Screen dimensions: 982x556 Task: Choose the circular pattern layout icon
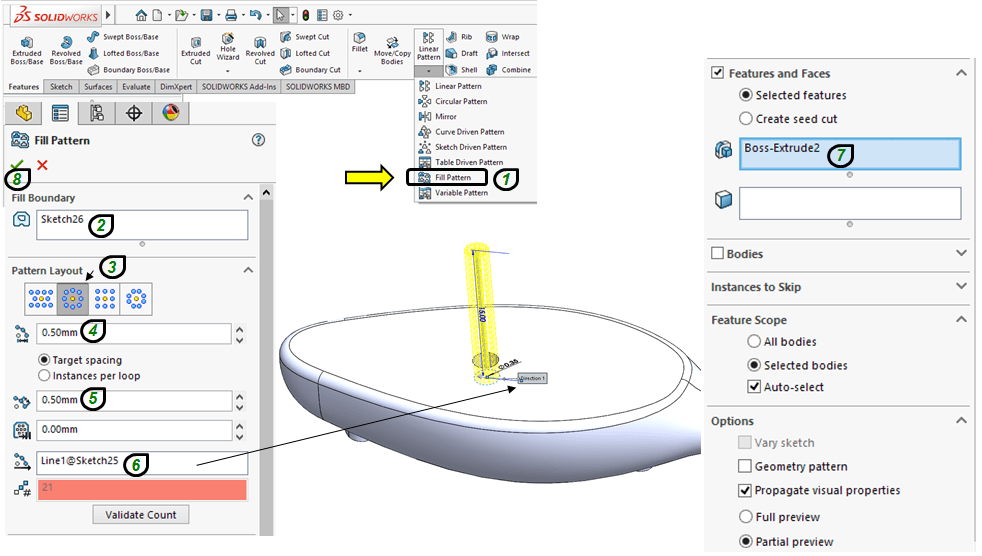coord(73,297)
